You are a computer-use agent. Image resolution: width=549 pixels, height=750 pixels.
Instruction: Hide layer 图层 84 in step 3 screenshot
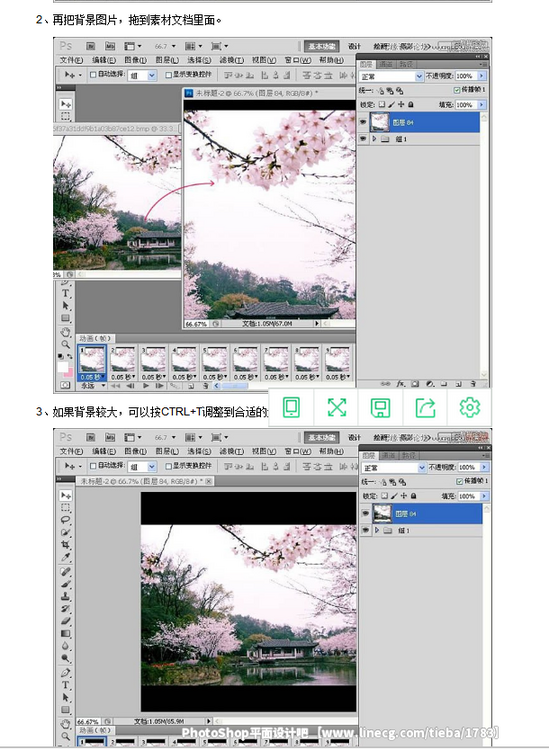[366, 514]
